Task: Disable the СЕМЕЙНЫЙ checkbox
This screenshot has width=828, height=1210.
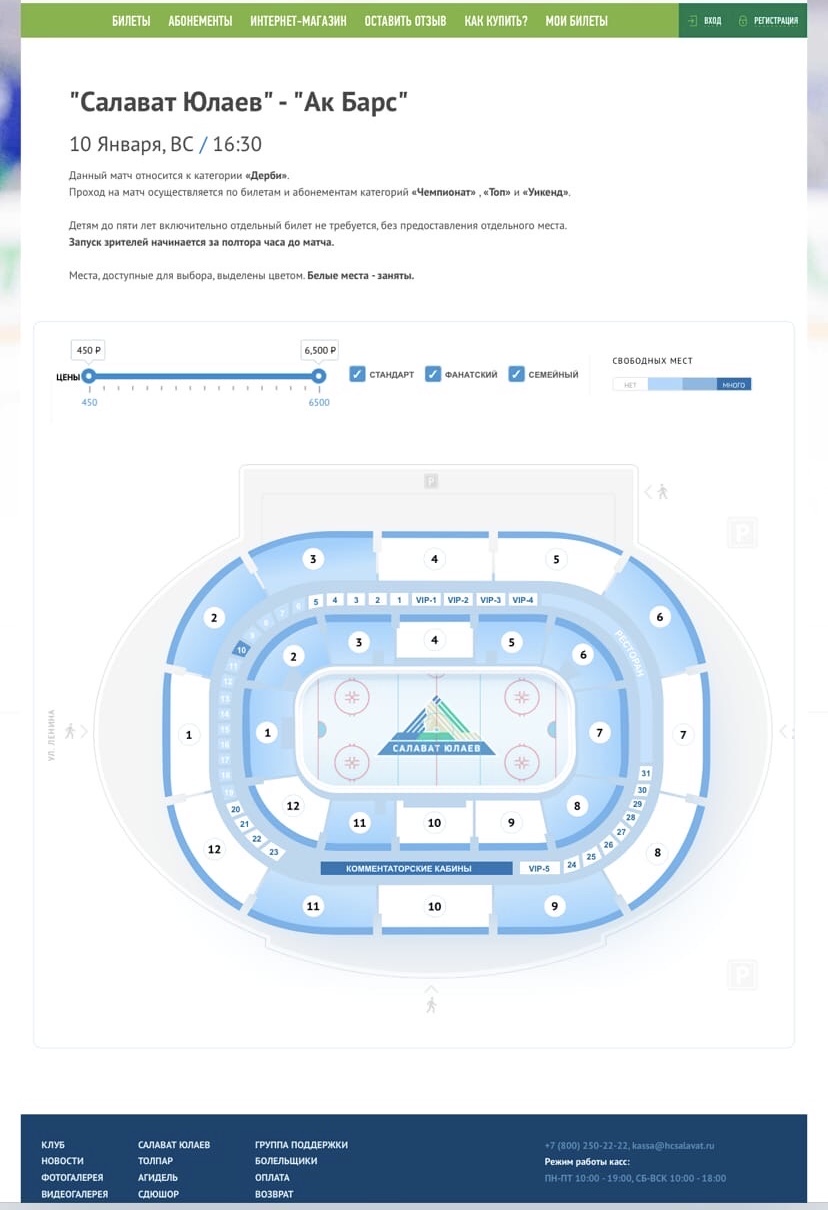Action: click(516, 374)
